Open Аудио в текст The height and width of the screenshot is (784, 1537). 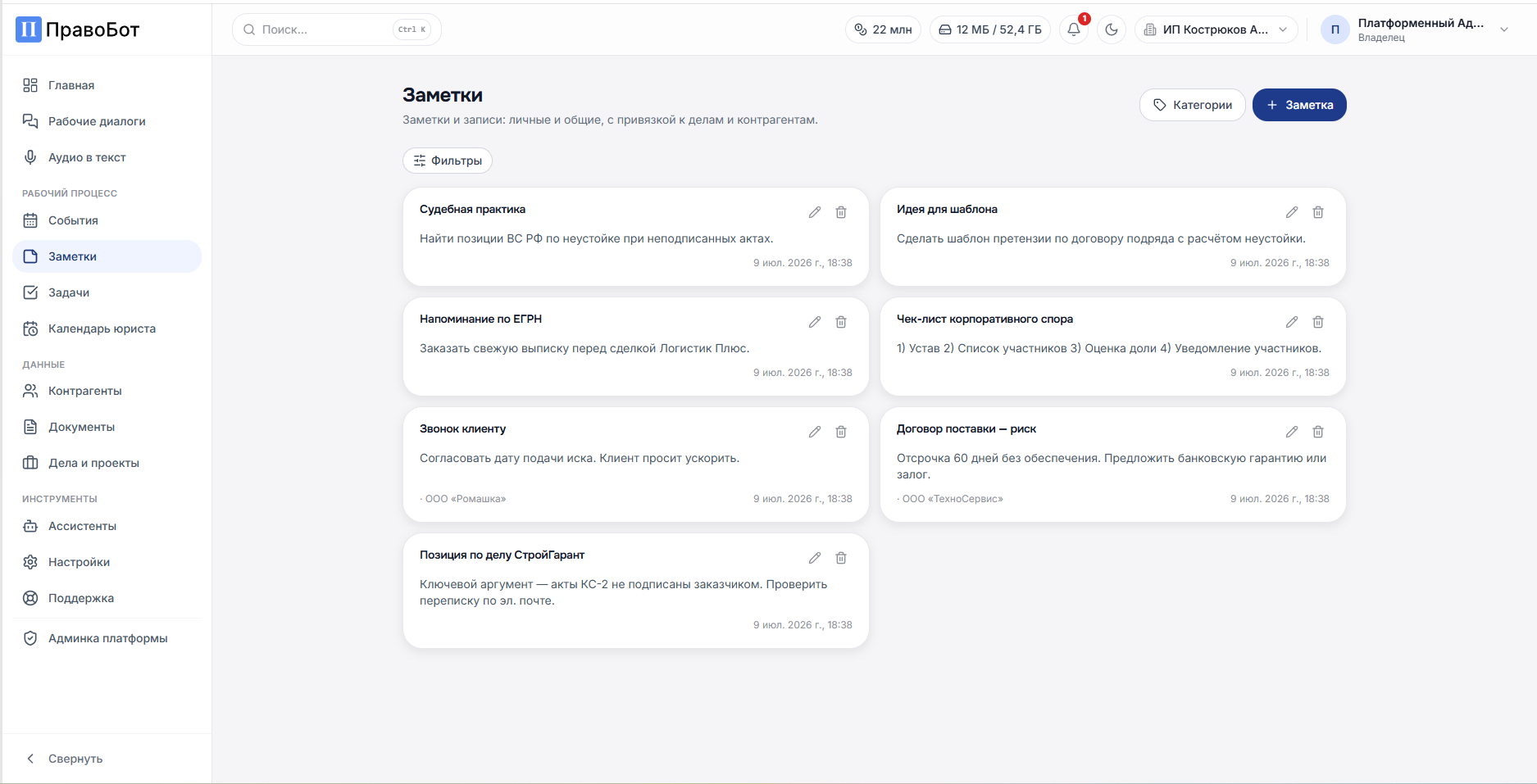[x=107, y=157]
